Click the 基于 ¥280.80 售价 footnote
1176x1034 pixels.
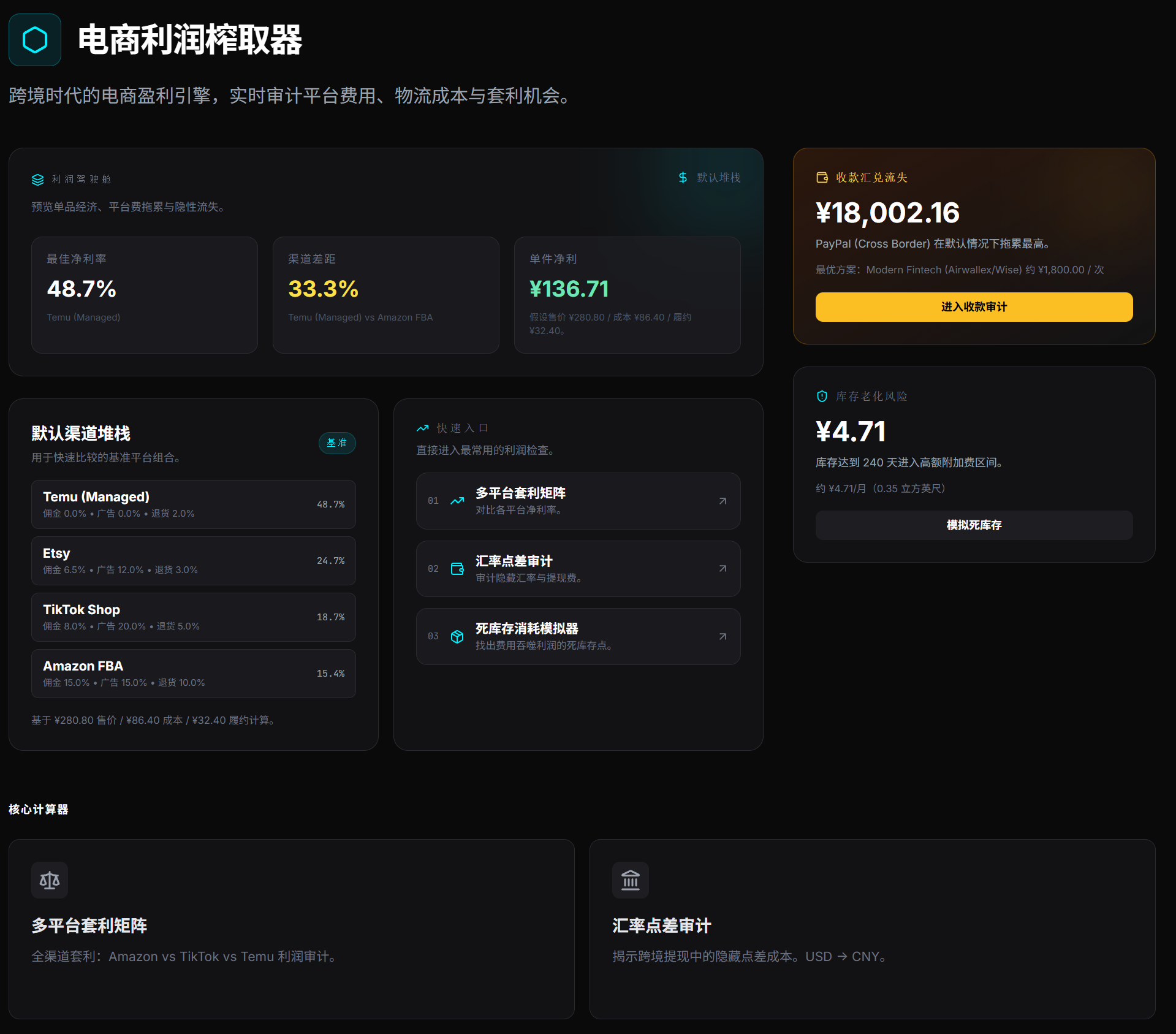tap(153, 720)
